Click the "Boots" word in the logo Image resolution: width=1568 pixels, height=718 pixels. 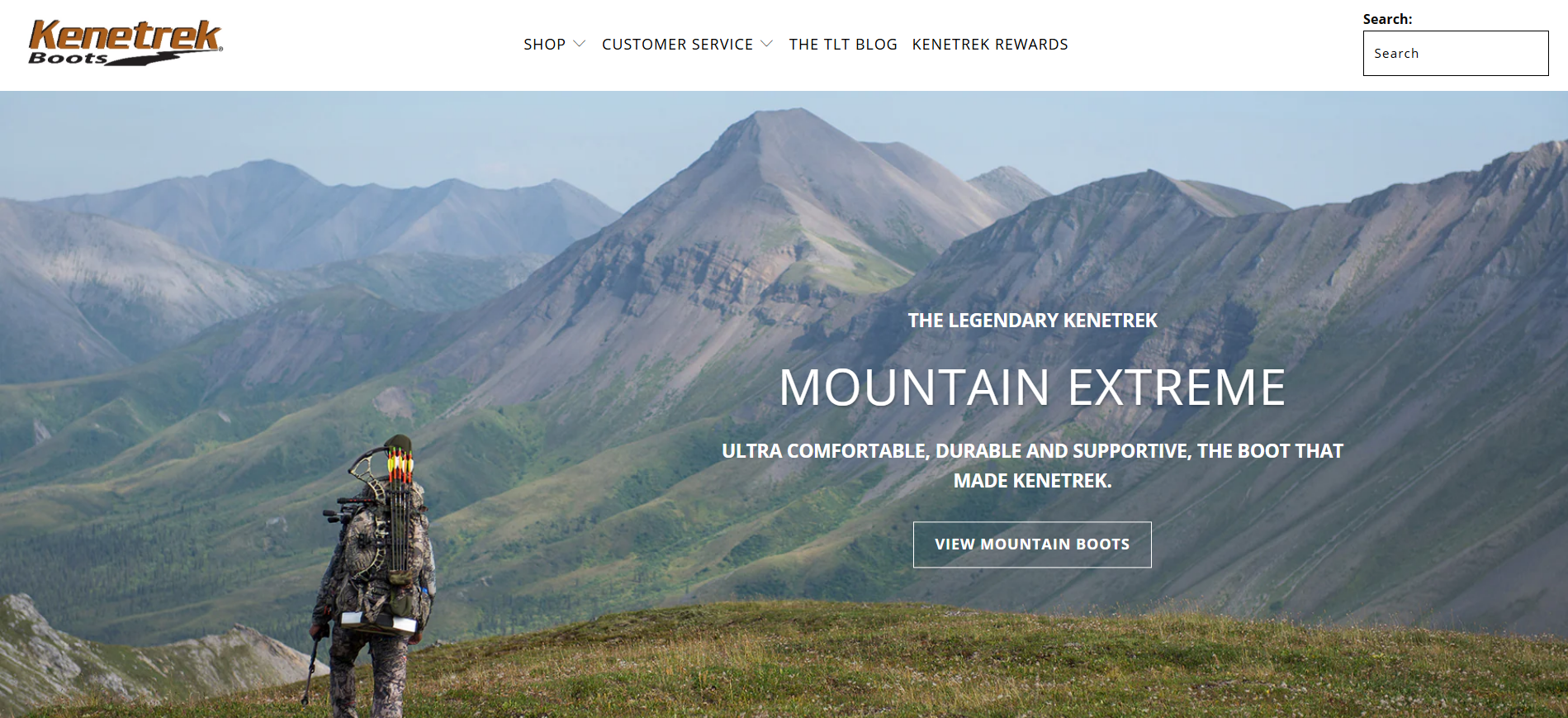(x=68, y=58)
